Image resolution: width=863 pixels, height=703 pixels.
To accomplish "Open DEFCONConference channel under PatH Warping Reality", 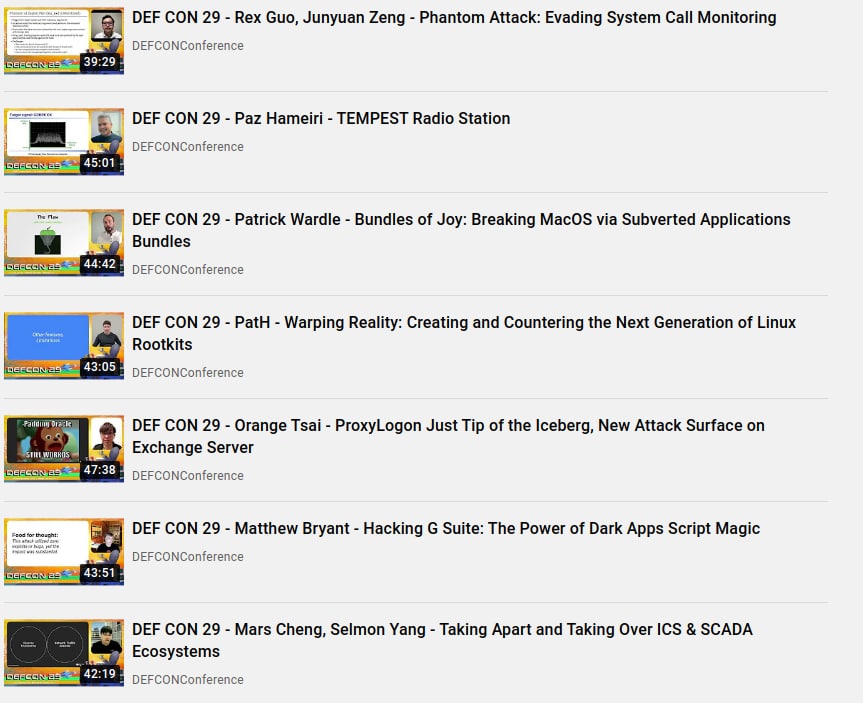I will coord(188,373).
